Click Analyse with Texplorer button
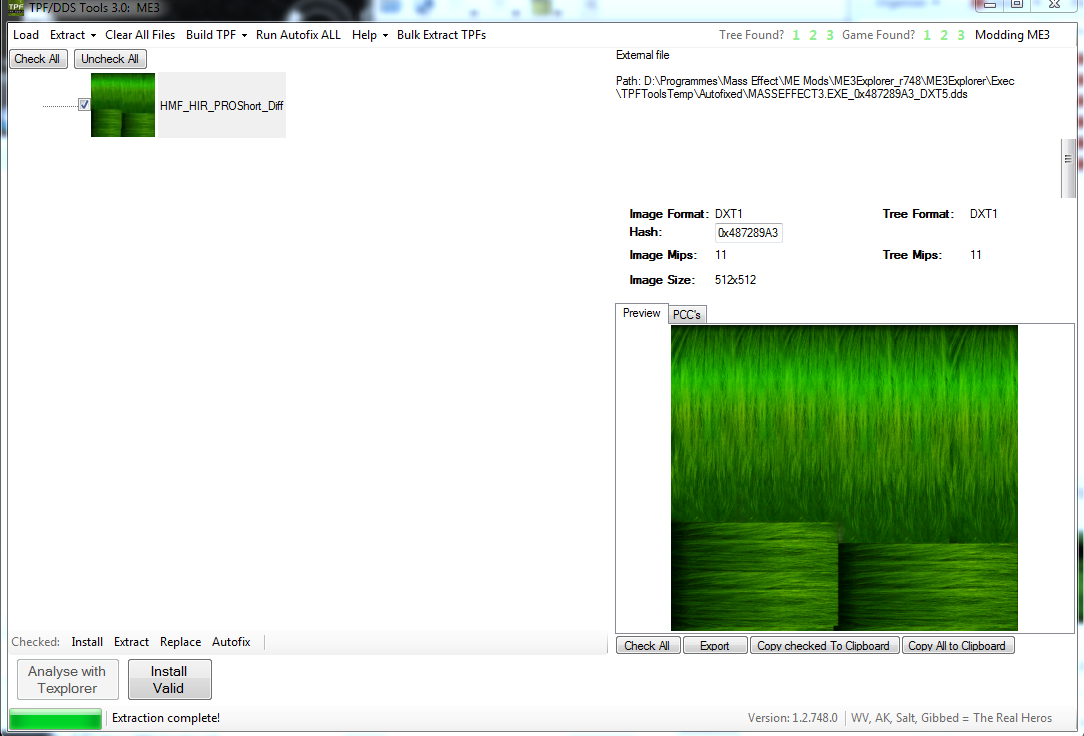The width and height of the screenshot is (1084, 736). pyautogui.click(x=68, y=679)
